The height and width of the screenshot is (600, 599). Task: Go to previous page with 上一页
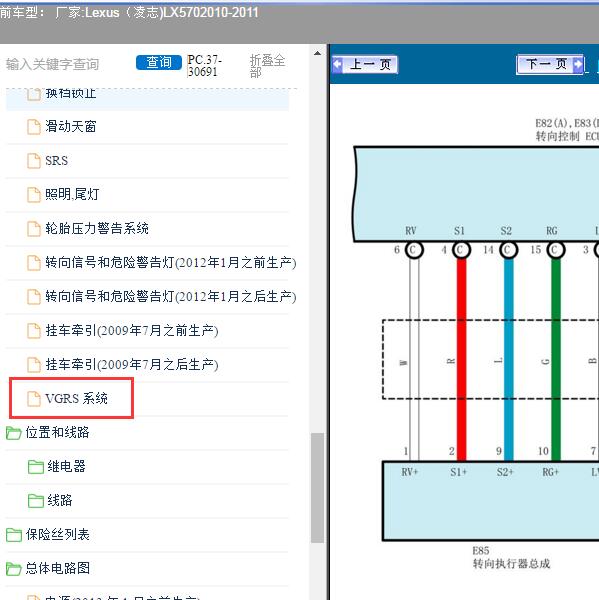click(x=365, y=64)
